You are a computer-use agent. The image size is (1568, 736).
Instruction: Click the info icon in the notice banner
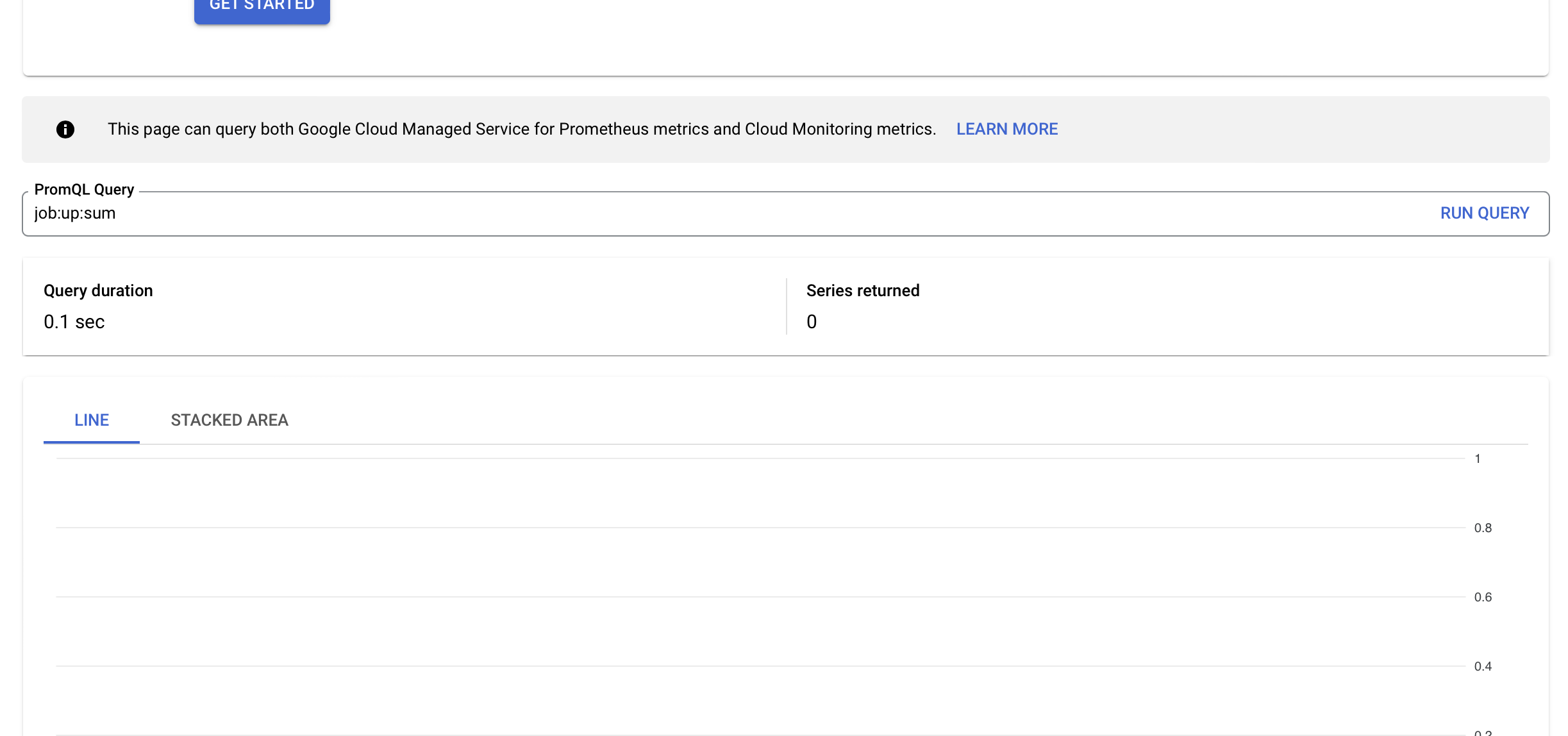[x=65, y=129]
